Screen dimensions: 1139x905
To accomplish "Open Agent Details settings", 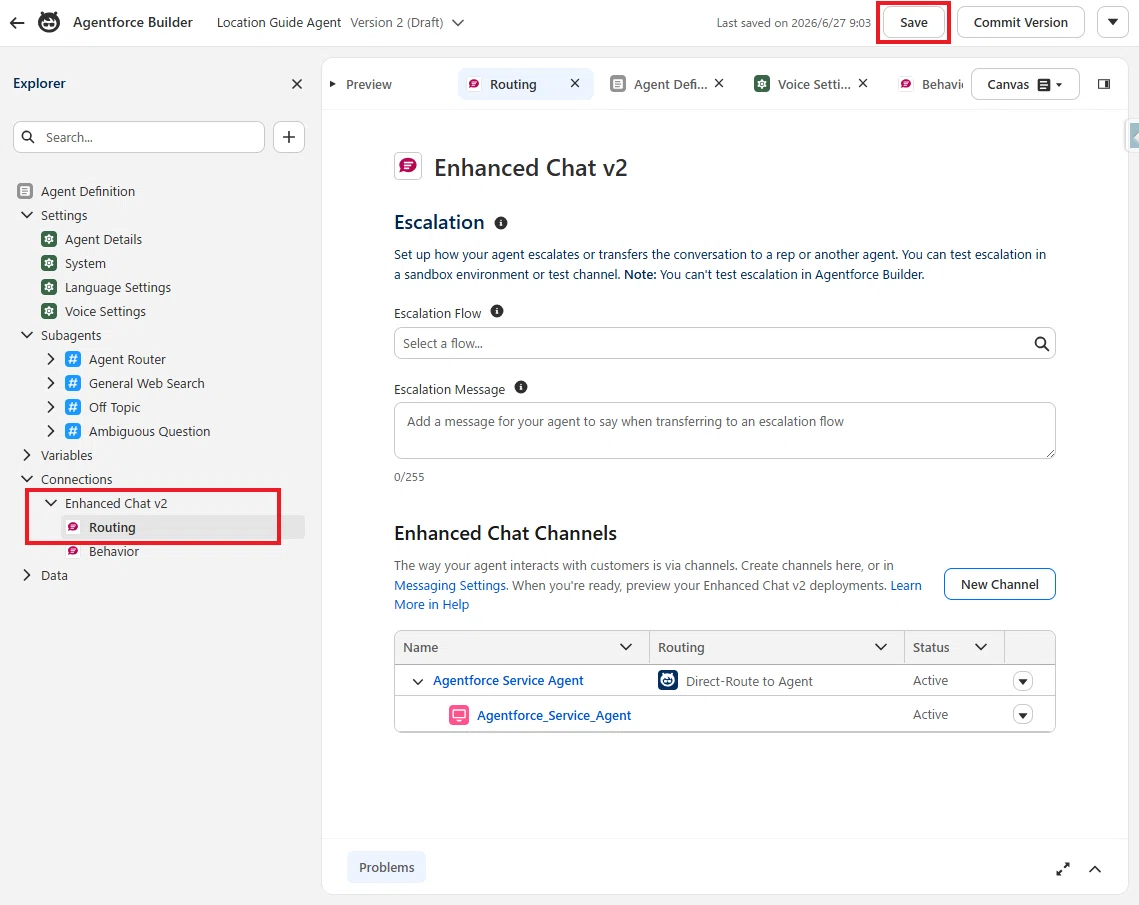I will pyautogui.click(x=103, y=239).
